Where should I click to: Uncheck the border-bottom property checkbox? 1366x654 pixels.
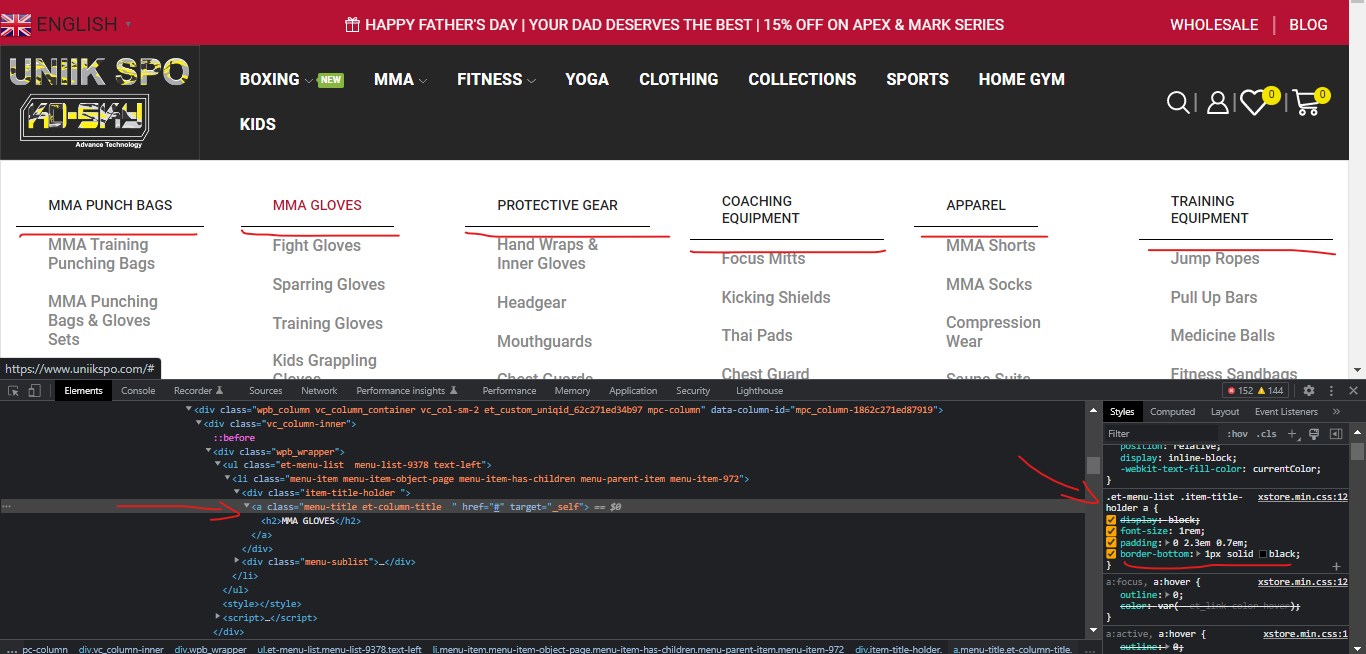coord(1112,554)
